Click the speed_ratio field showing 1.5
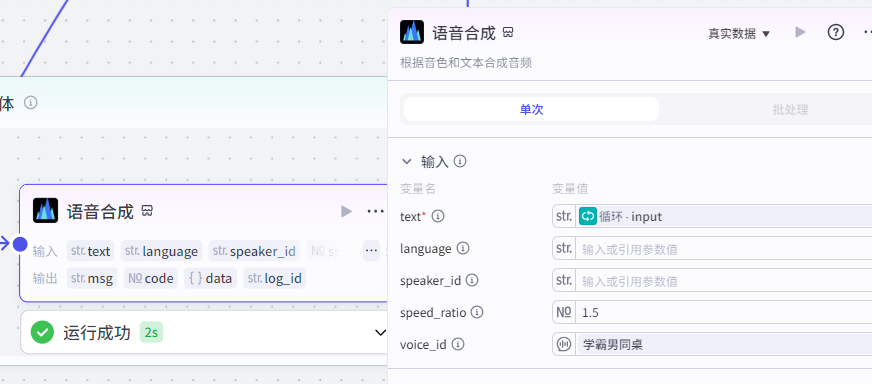Screen dimensions: 872x384 click(x=725, y=312)
